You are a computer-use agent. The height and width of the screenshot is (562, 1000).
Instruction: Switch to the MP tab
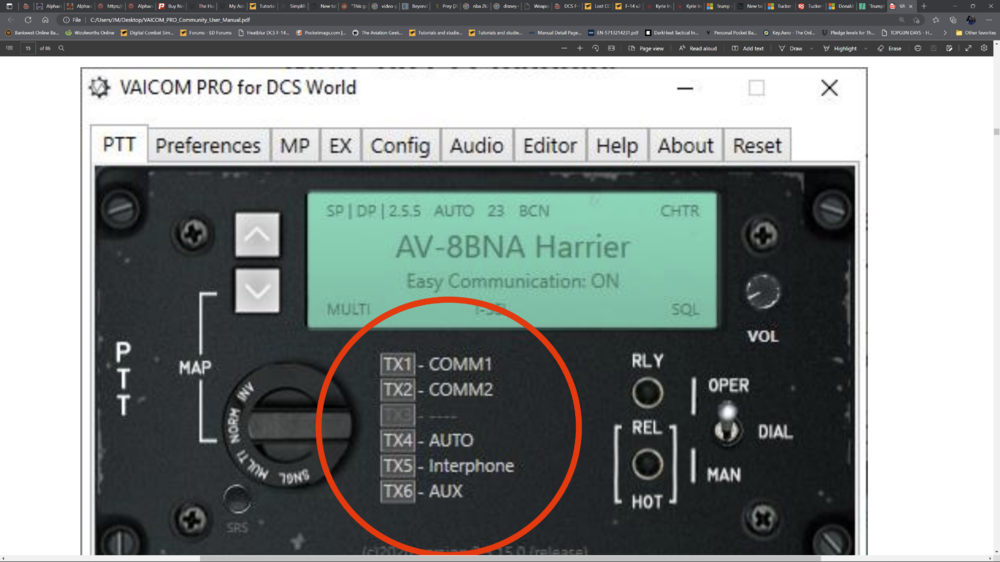(295, 145)
